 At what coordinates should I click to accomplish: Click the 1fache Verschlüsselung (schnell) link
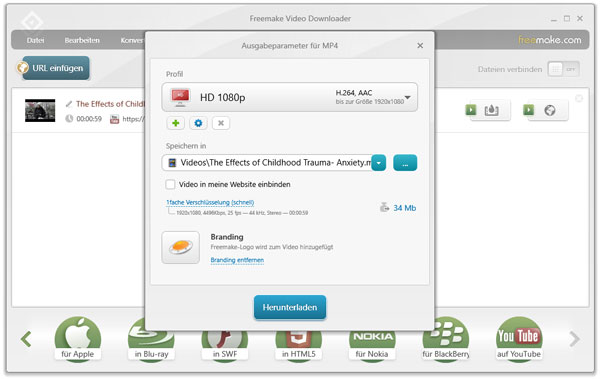tap(210, 202)
